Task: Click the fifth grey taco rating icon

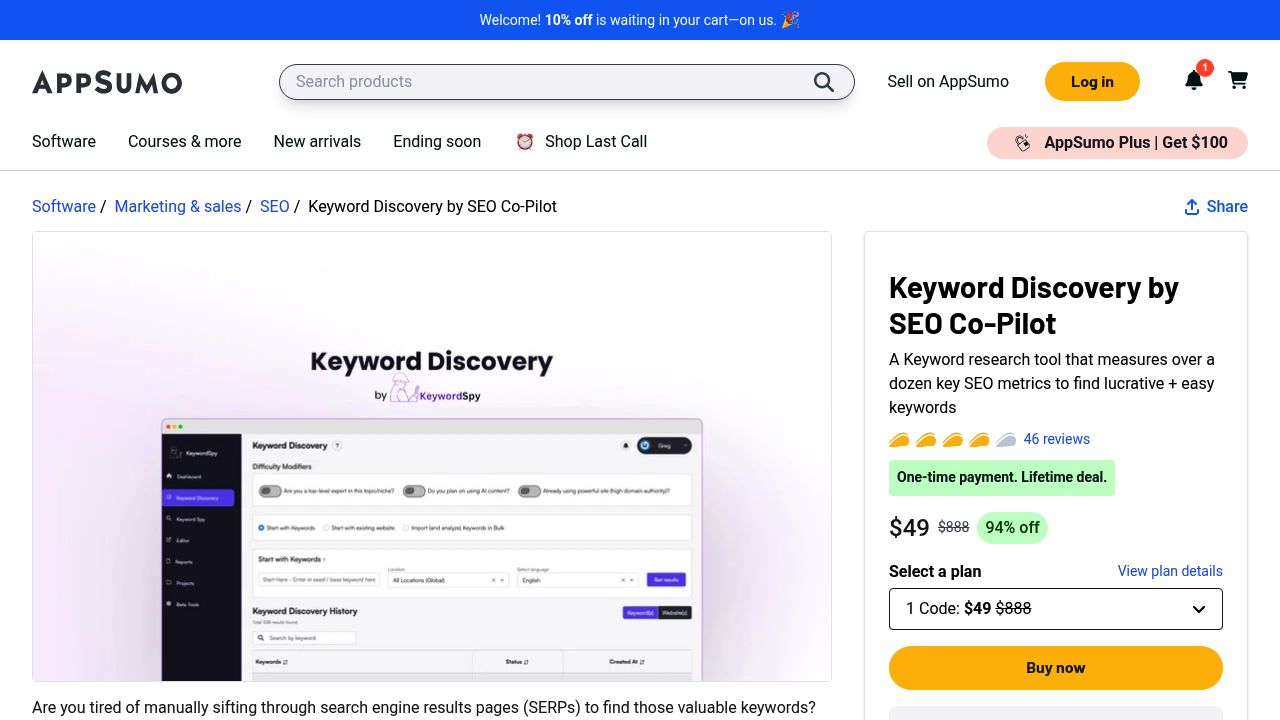Action: click(1006, 440)
